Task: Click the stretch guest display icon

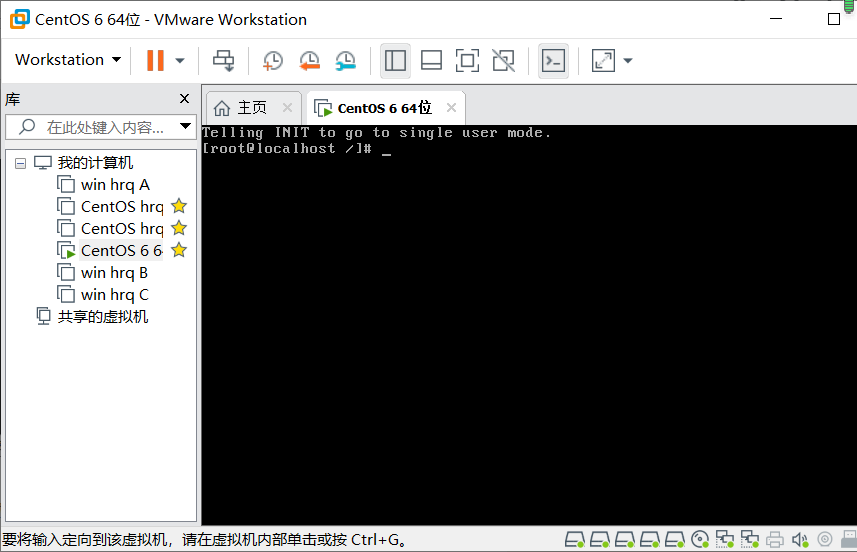Action: click(x=603, y=61)
